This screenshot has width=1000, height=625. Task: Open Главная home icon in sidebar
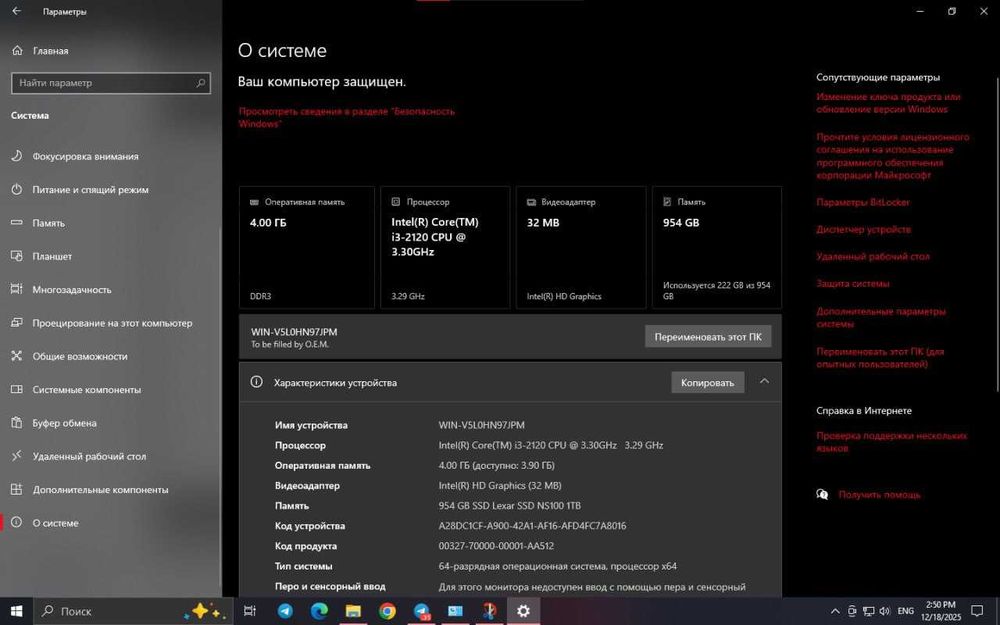click(x=17, y=50)
